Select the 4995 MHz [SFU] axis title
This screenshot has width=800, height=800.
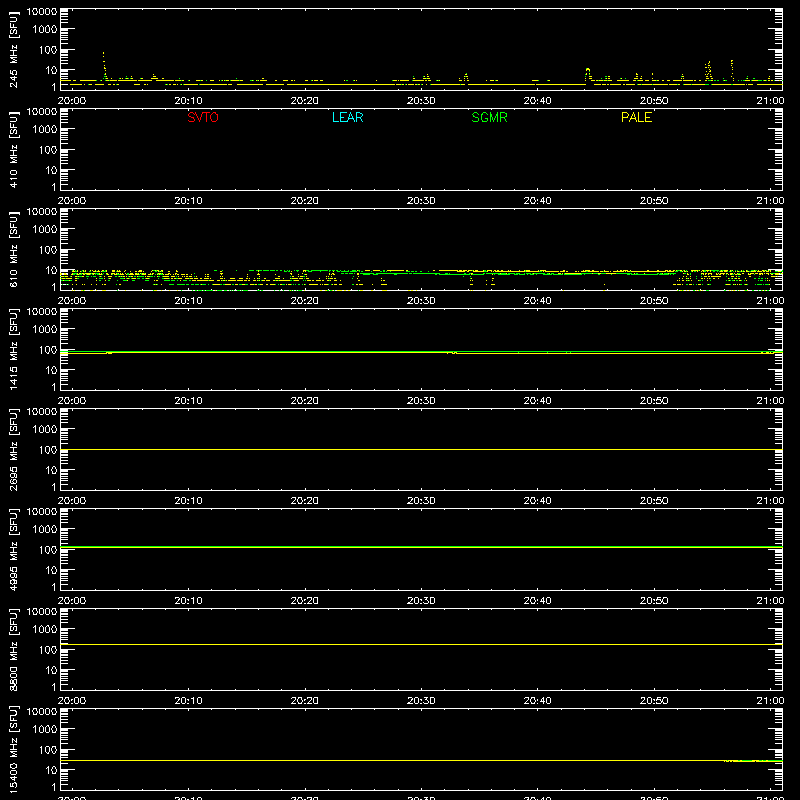pos(14,549)
